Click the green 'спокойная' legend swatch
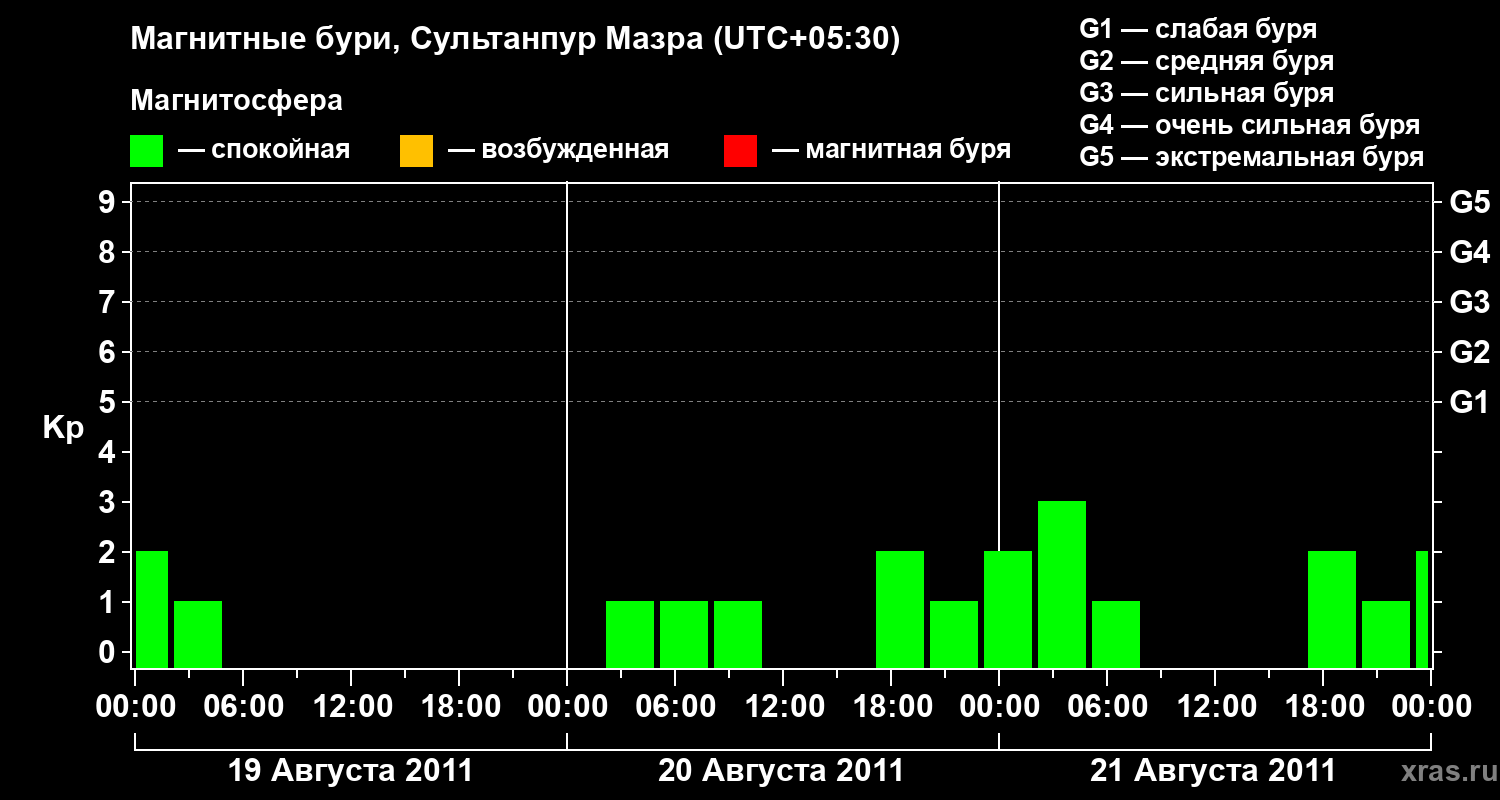This screenshot has width=1500, height=800. click(x=147, y=151)
